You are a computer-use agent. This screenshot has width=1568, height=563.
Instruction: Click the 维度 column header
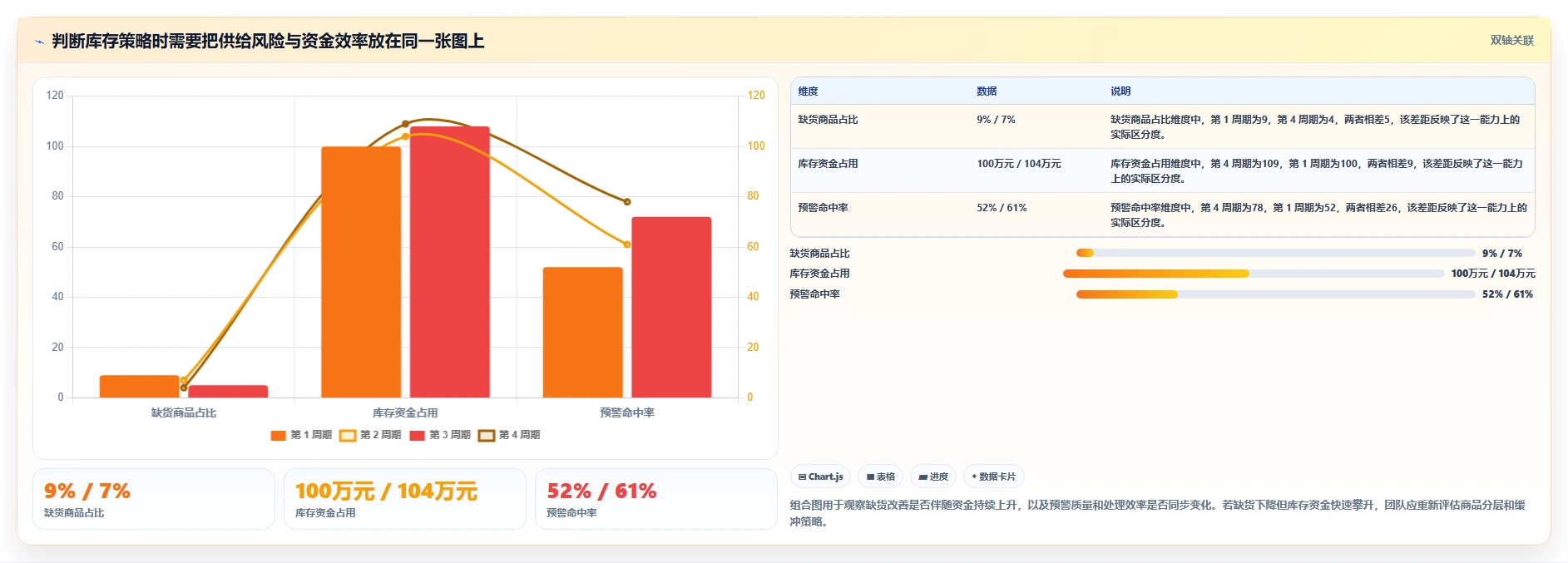point(808,91)
